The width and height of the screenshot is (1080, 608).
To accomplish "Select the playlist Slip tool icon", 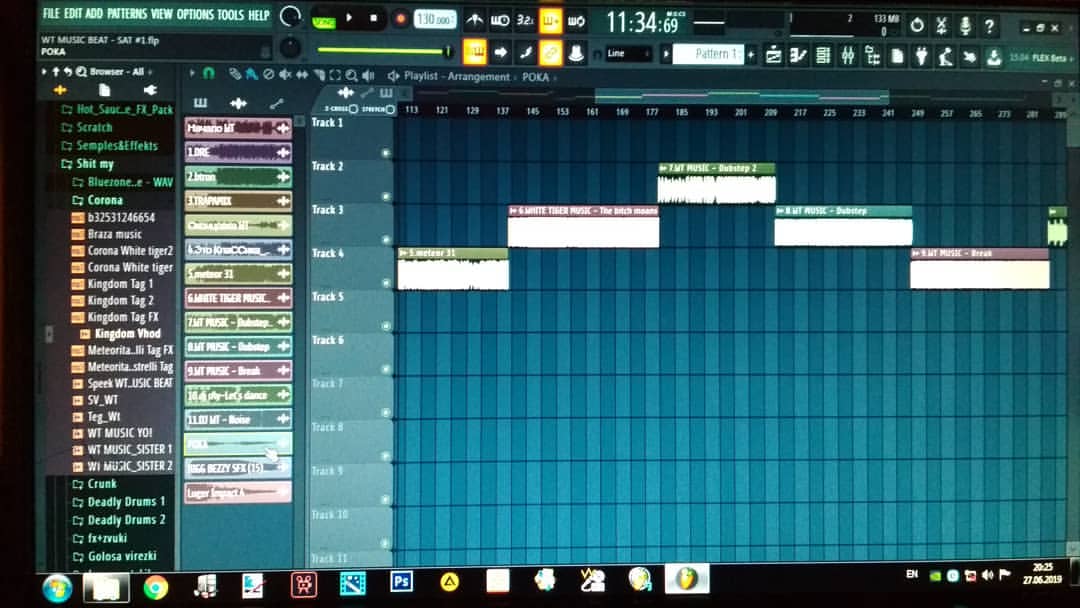I will pyautogui.click(x=302, y=74).
